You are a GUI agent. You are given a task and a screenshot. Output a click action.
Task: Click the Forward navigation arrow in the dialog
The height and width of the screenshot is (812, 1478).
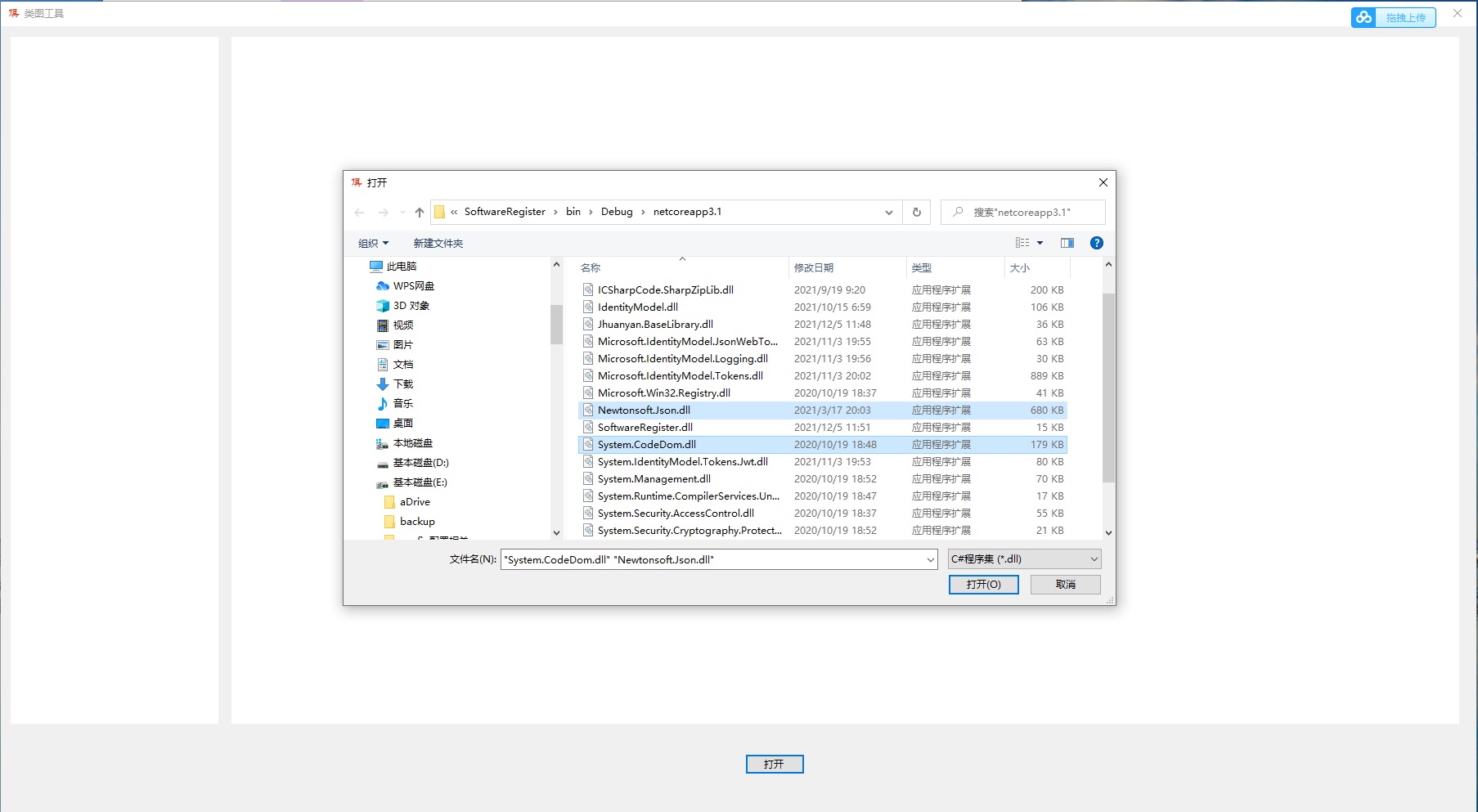tap(383, 213)
